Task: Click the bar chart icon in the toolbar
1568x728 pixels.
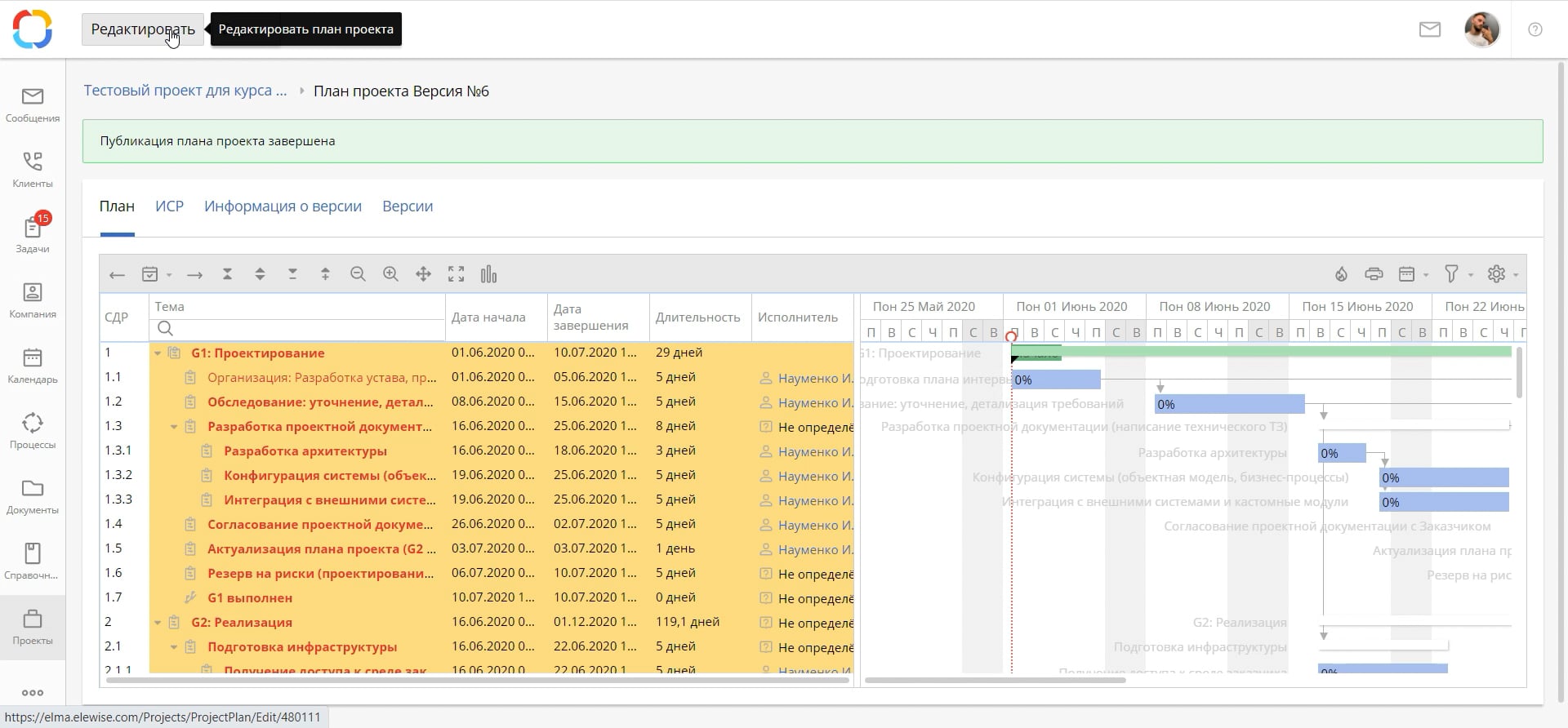Action: [x=488, y=274]
